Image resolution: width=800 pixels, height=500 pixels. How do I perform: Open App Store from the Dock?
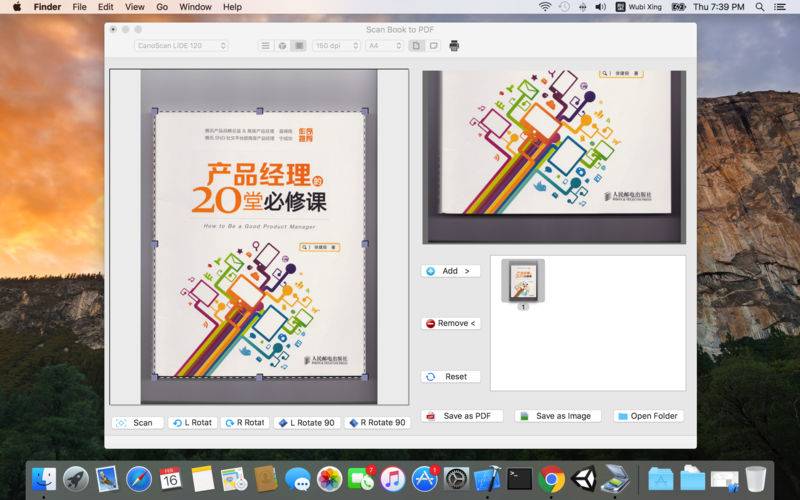[424, 479]
